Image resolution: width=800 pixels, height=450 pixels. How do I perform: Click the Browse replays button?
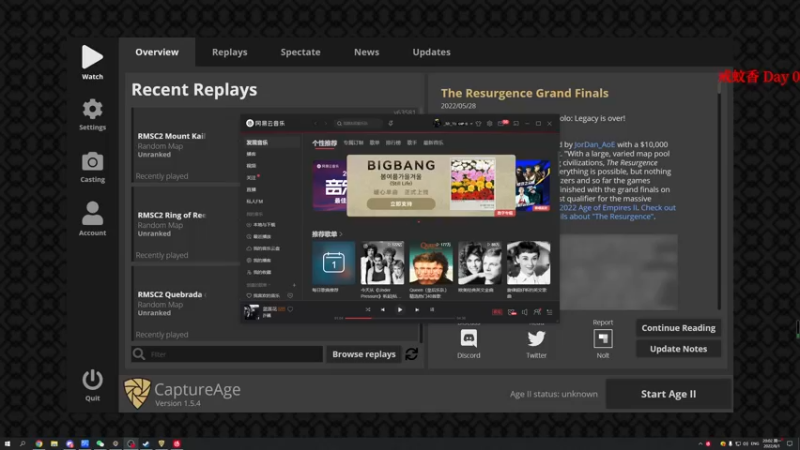(x=364, y=354)
